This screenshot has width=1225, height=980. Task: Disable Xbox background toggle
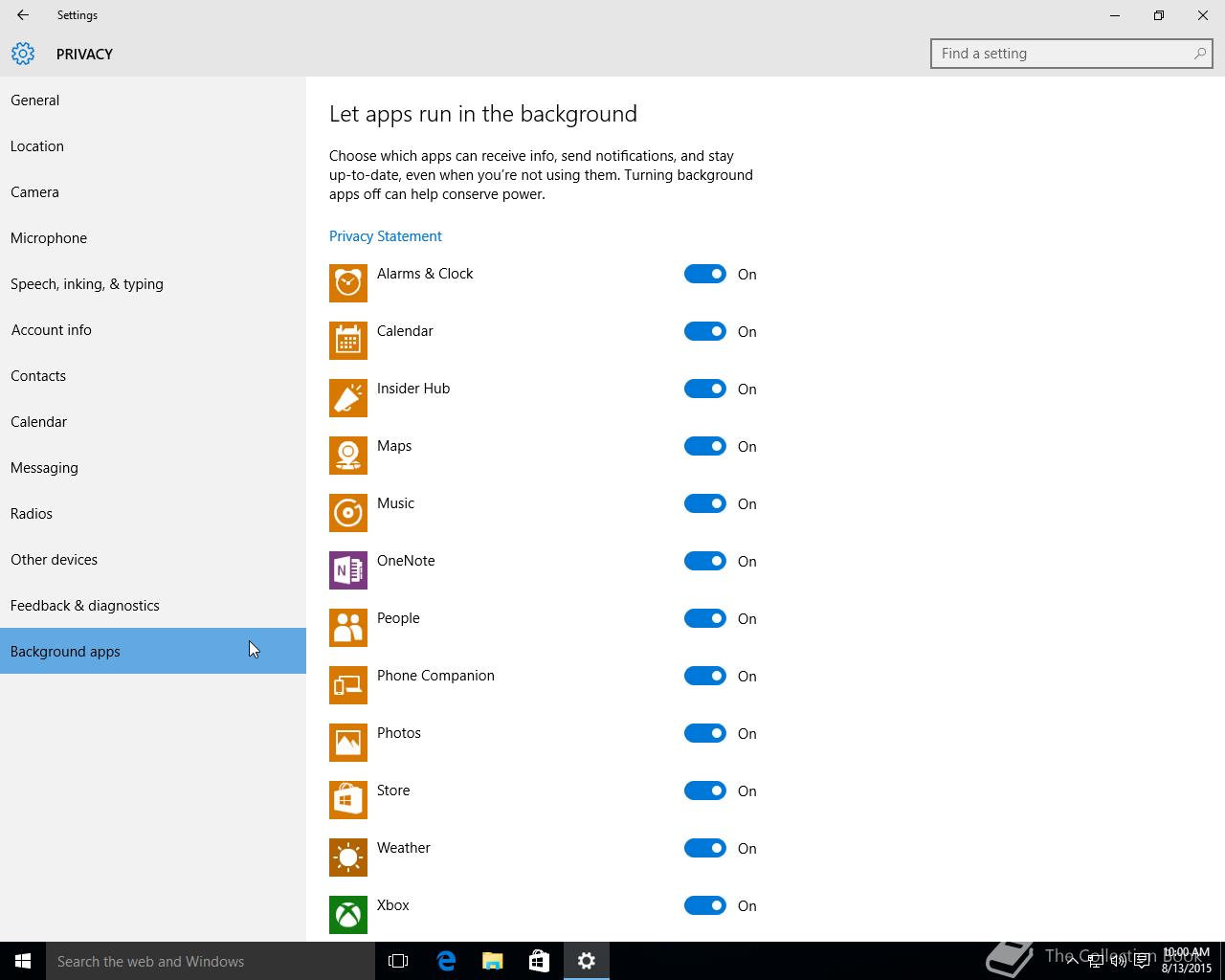(705, 905)
